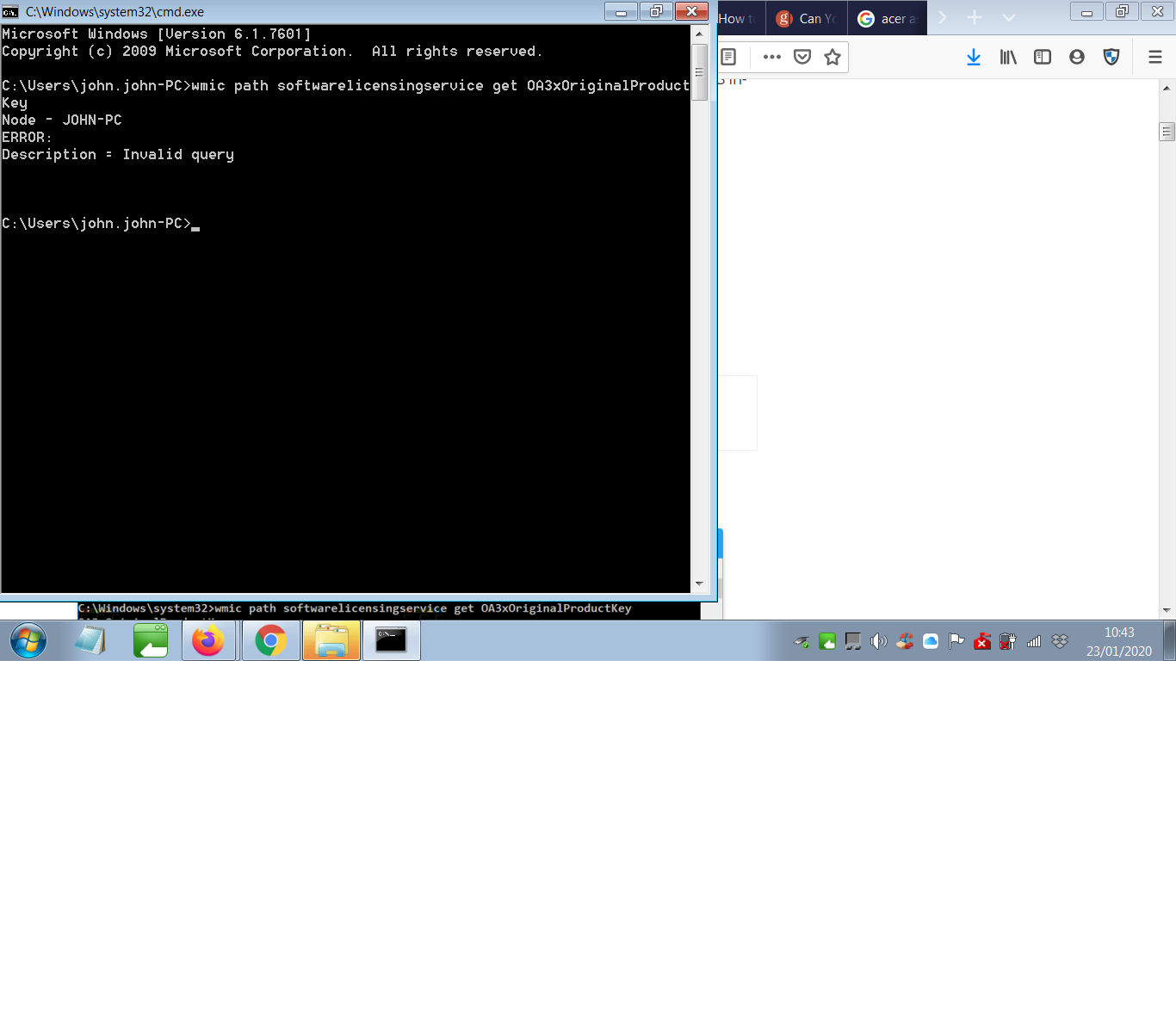The width and height of the screenshot is (1176, 1031).
Task: Open the page actions three-dot menu
Action: pos(771,57)
